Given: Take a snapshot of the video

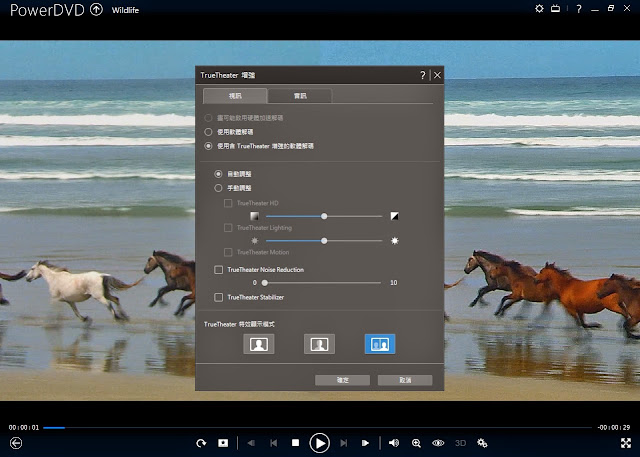Looking at the screenshot, I should 223,443.
